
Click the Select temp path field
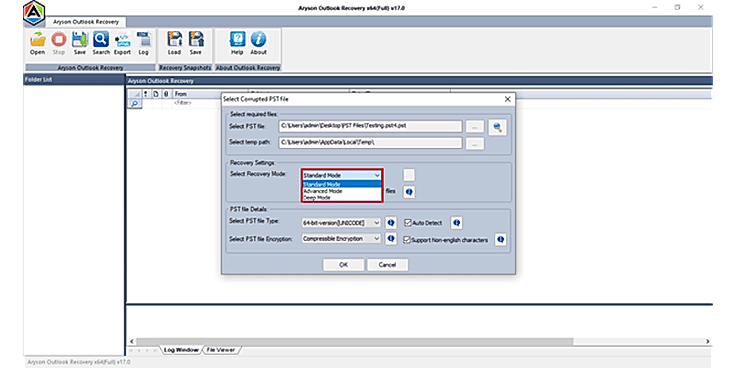tap(370, 143)
